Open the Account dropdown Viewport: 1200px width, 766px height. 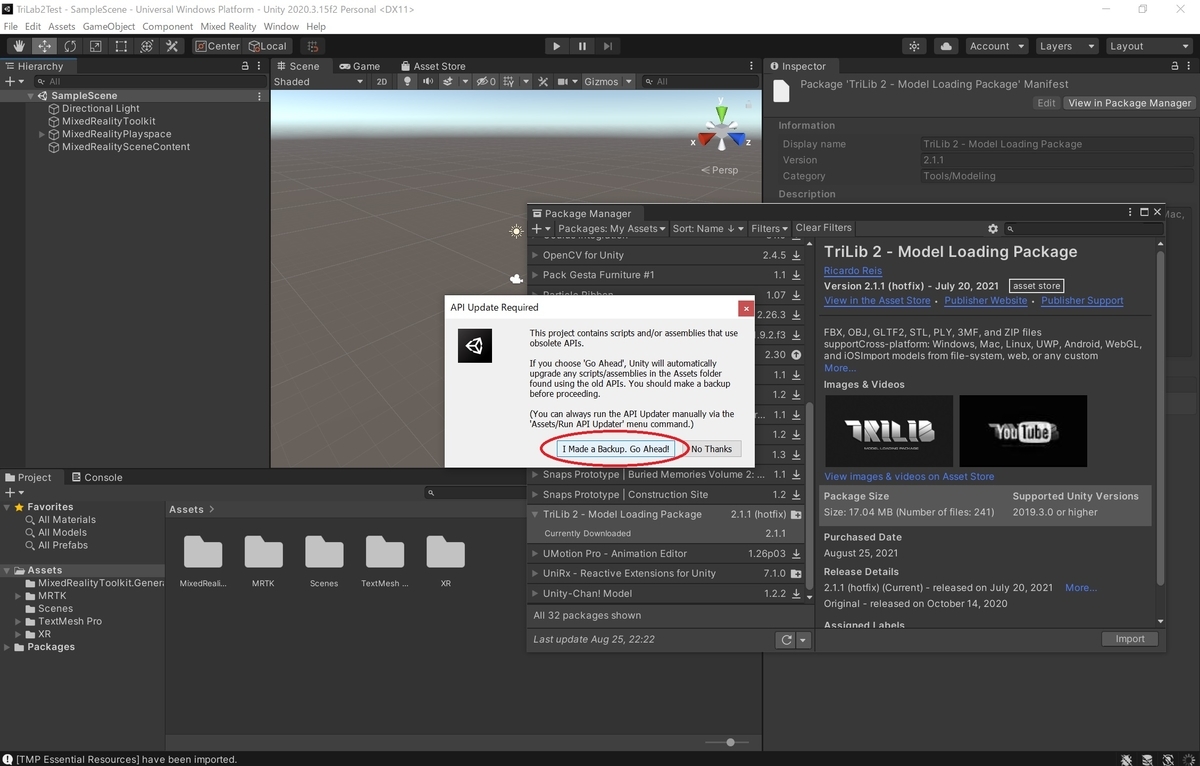[997, 46]
